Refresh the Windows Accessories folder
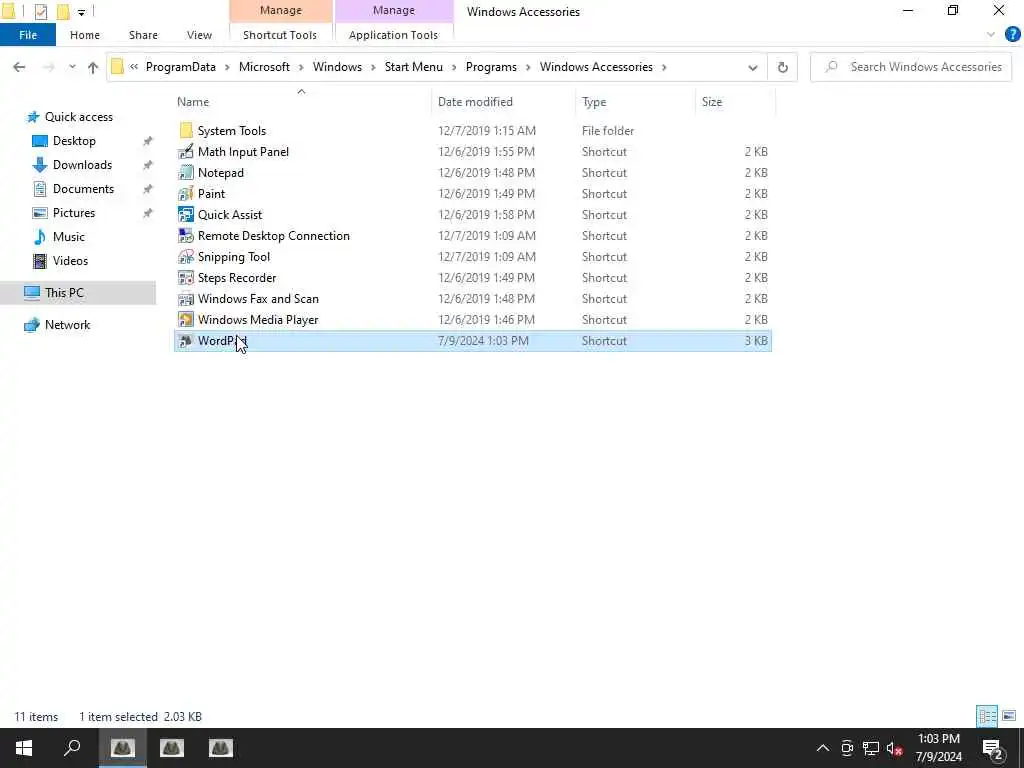 pos(782,67)
